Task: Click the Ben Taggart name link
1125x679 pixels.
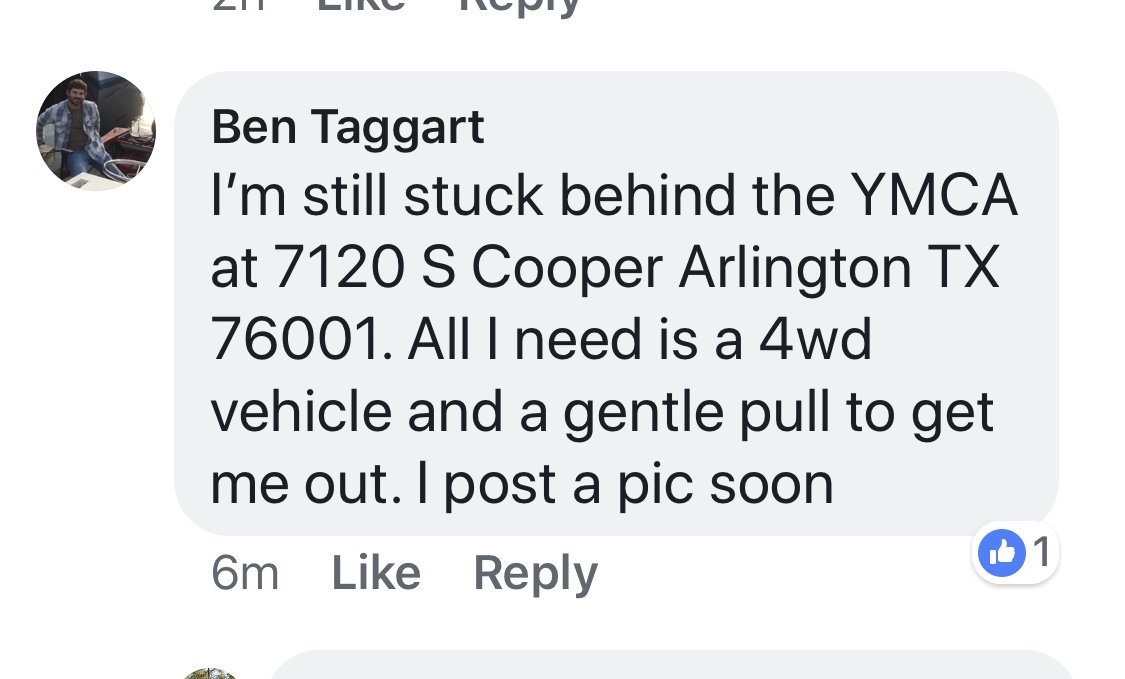Action: (347, 128)
